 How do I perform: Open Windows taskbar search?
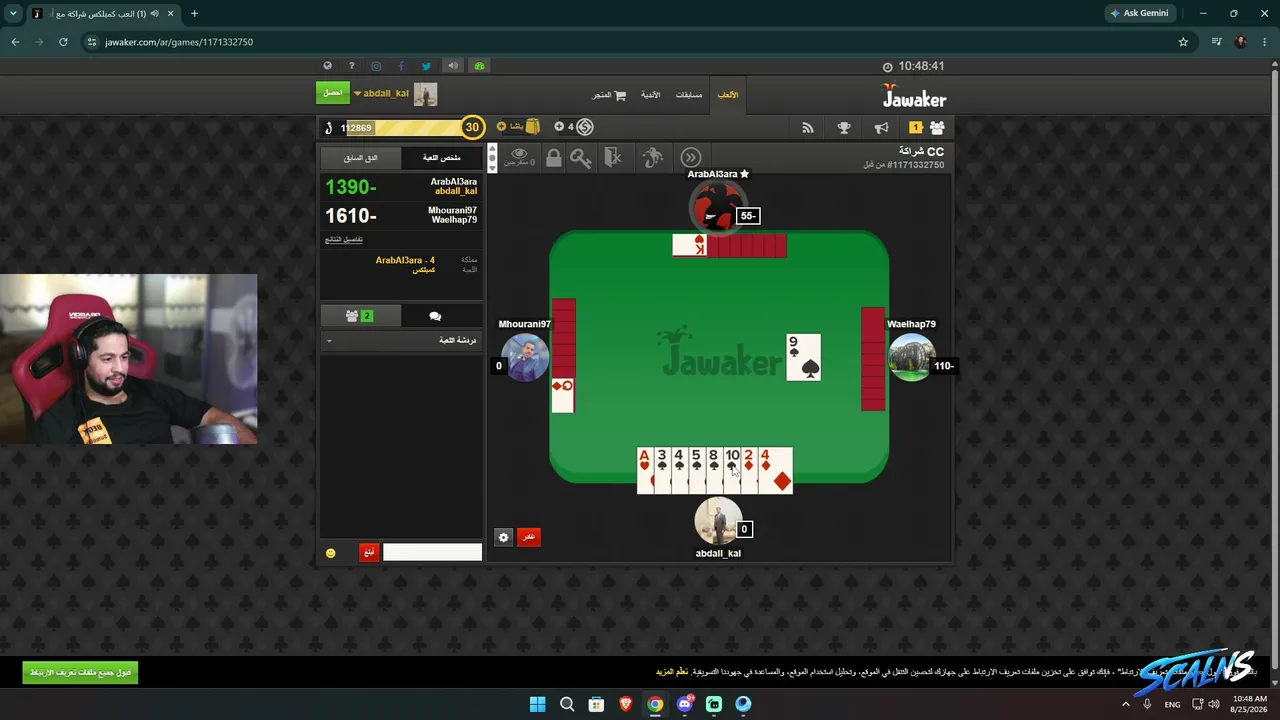(567, 704)
